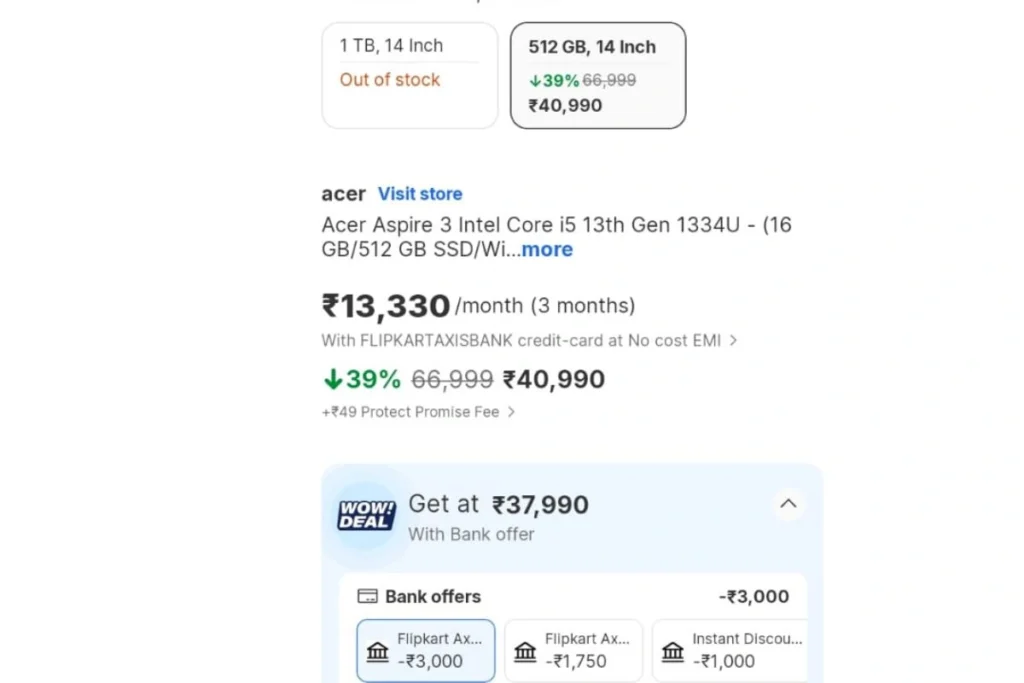Viewport: 1024px width, 683px height.
Task: Click bank icon on Instant Discount offer
Action: (x=673, y=651)
